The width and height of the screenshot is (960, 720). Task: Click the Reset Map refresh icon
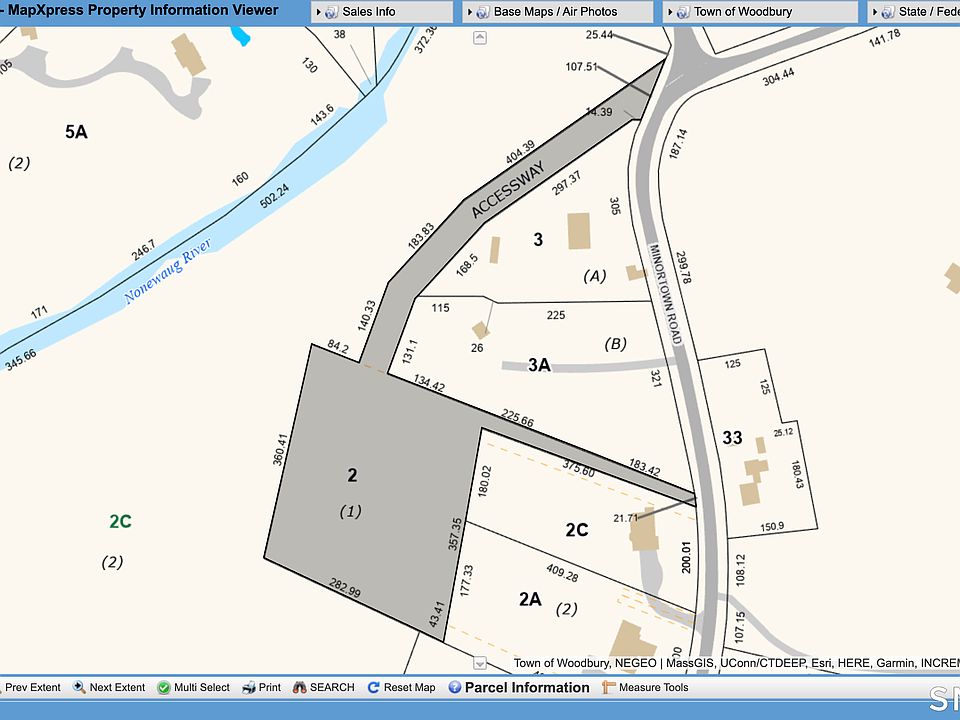[x=374, y=688]
